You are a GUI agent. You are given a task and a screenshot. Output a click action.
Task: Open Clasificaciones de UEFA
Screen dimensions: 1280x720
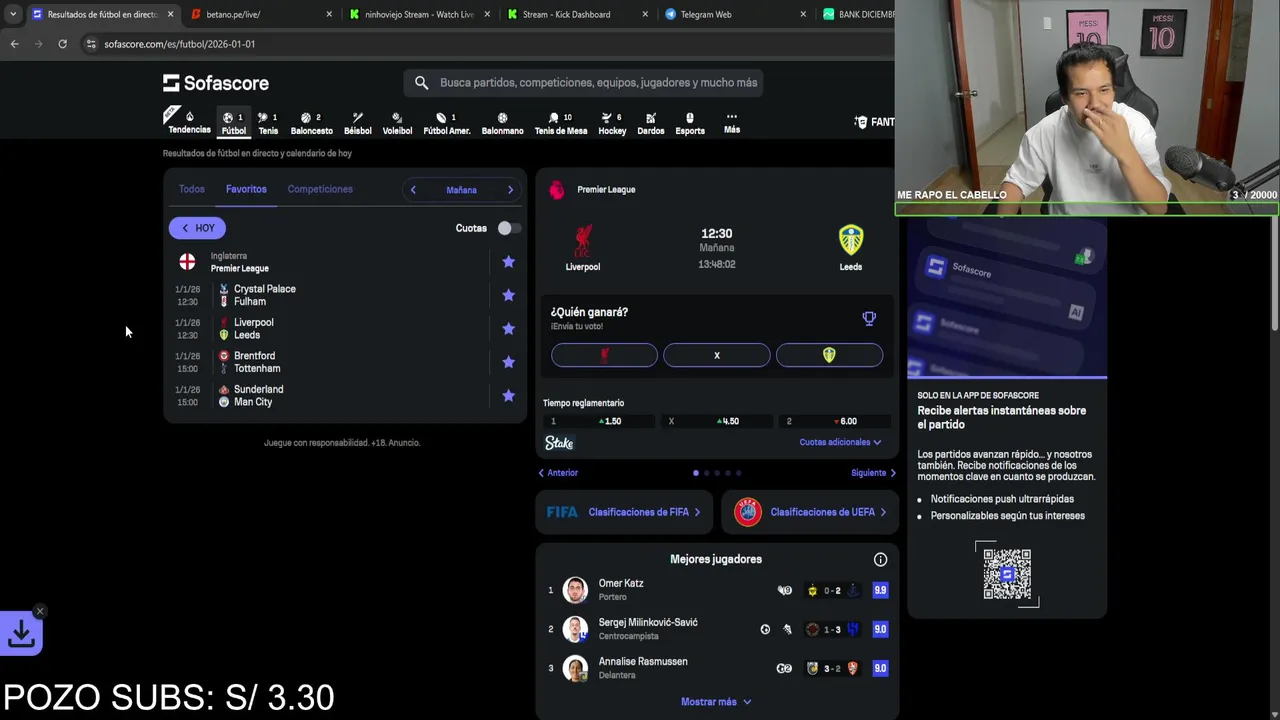pyautogui.click(x=809, y=512)
